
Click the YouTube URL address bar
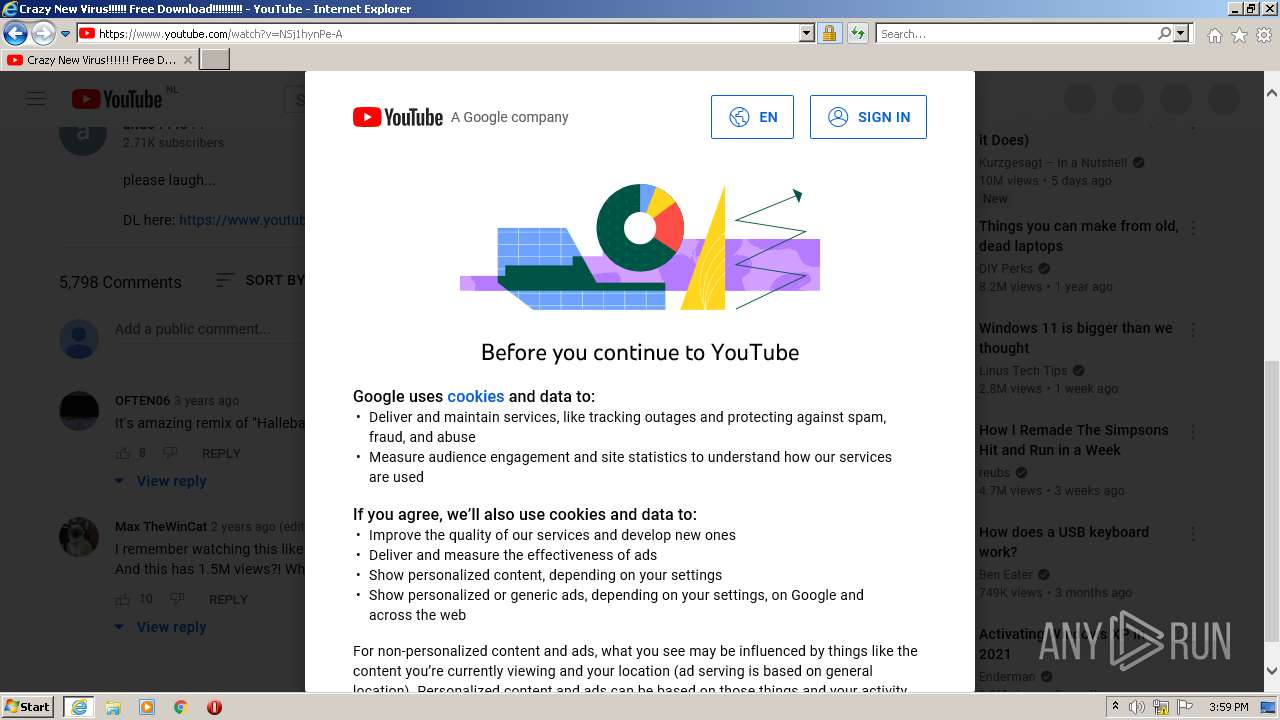point(437,33)
